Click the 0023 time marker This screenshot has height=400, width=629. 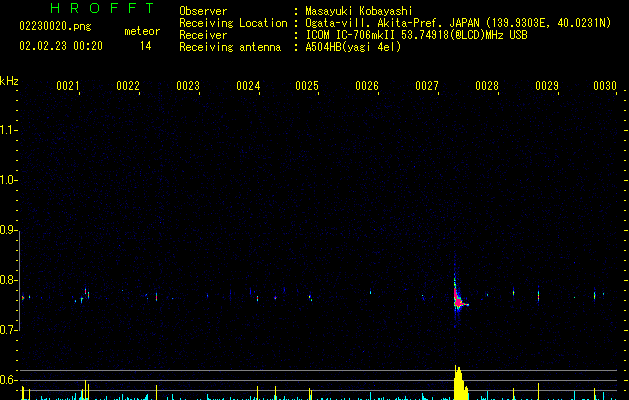(188, 86)
